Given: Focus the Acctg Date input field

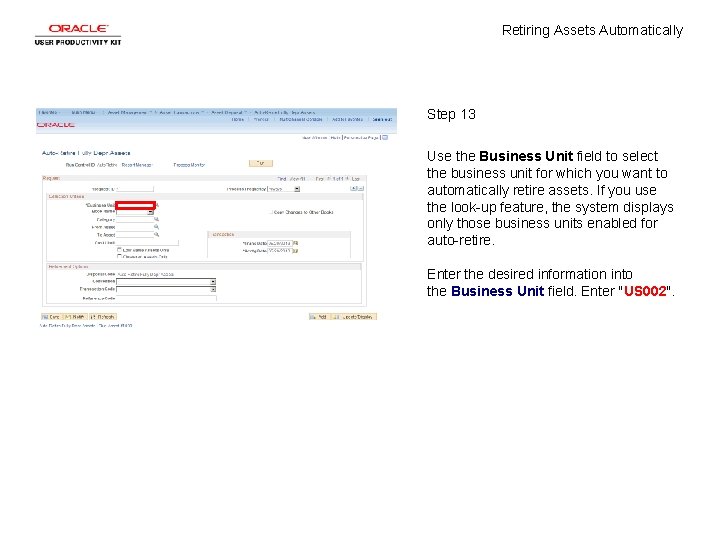Looking at the screenshot, I should tap(280, 251).
